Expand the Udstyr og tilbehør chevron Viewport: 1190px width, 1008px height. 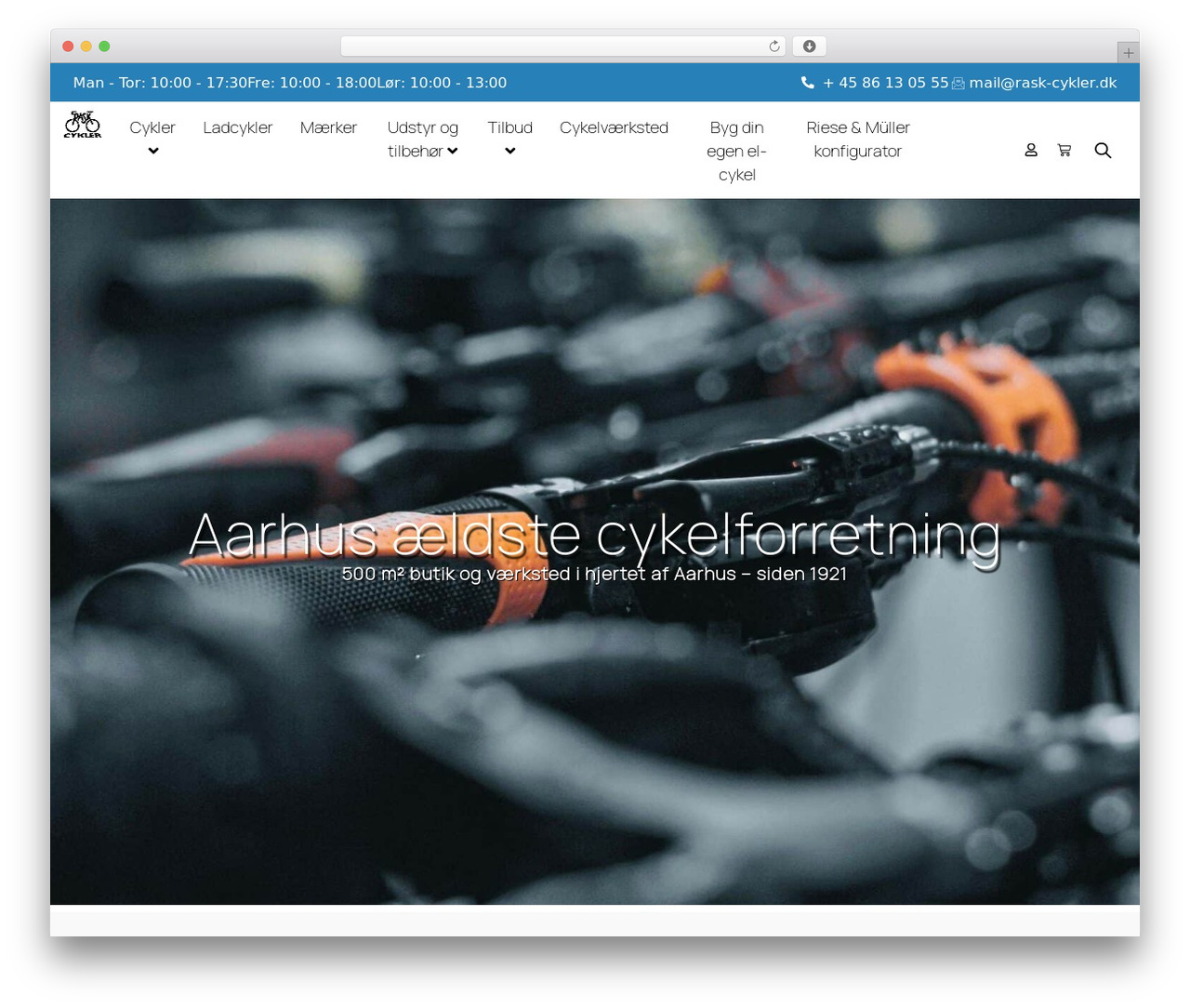453,152
